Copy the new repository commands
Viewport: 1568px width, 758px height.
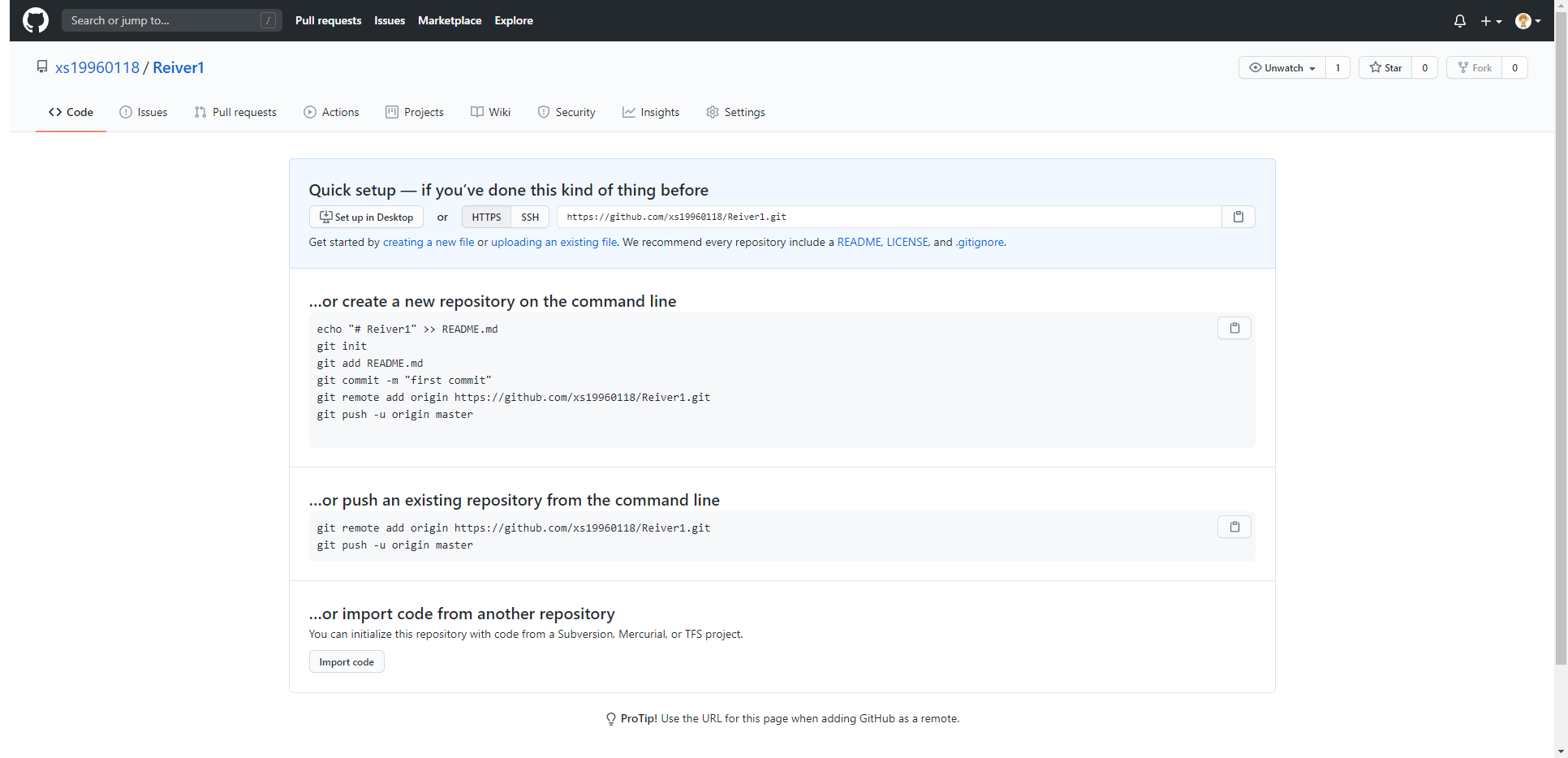click(1234, 328)
